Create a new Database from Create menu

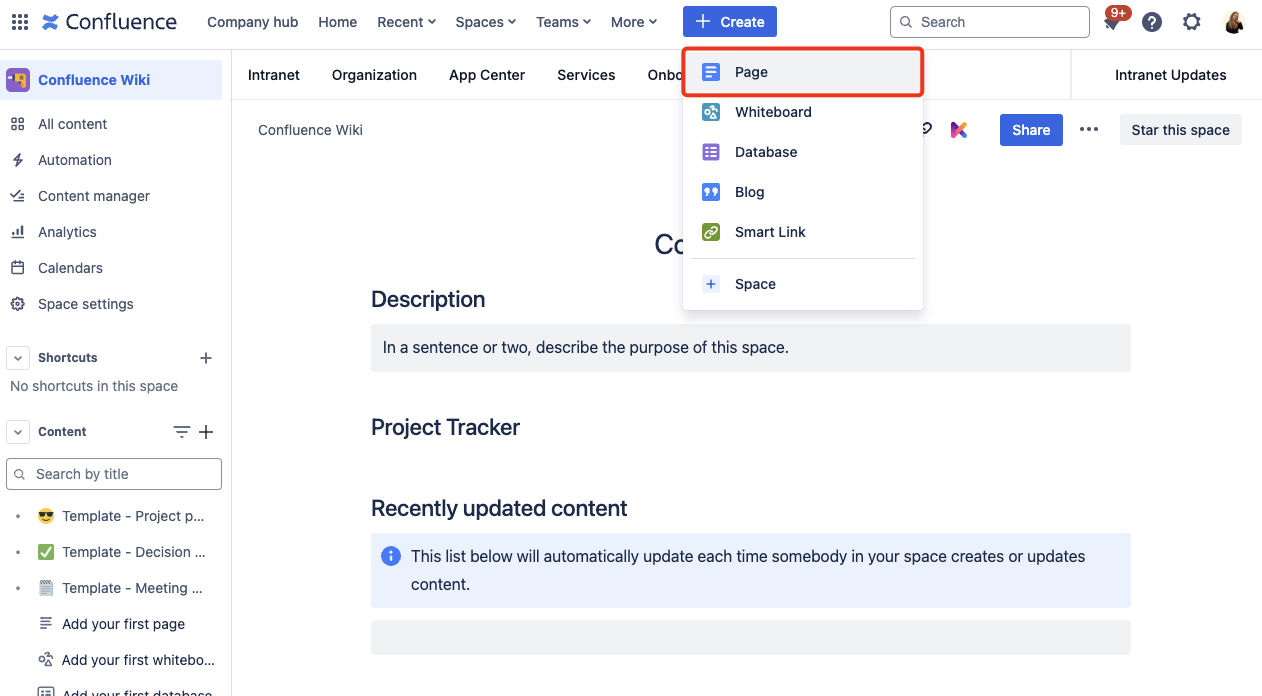[766, 151]
